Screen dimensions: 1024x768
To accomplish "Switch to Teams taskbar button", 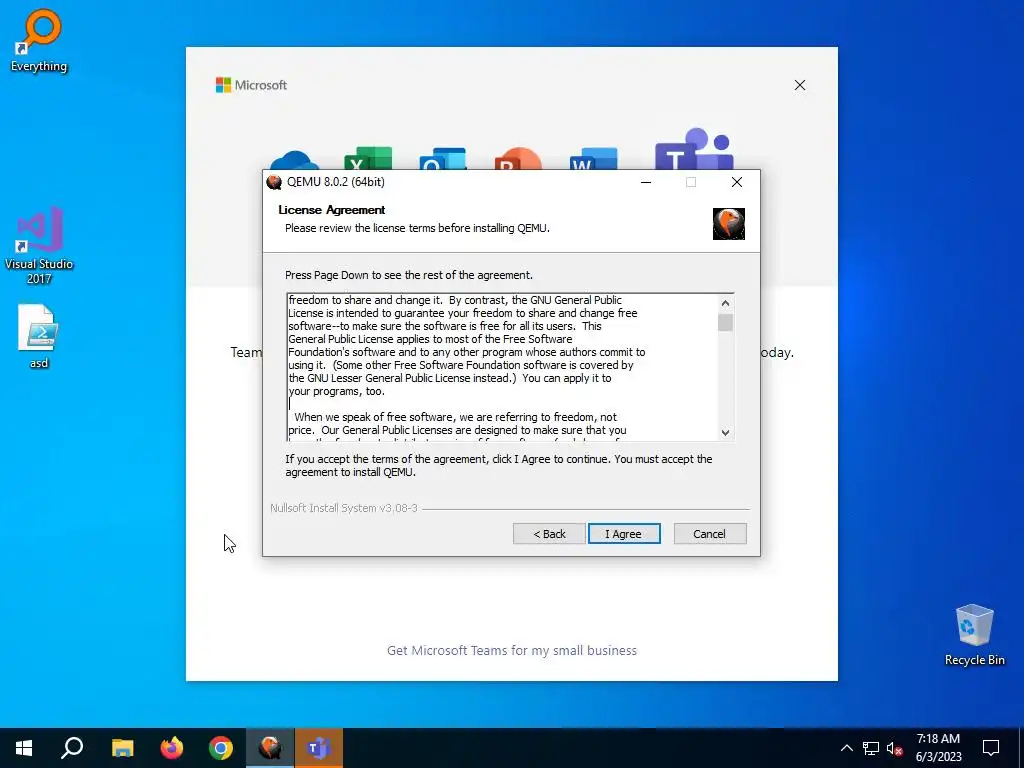I will (319, 748).
